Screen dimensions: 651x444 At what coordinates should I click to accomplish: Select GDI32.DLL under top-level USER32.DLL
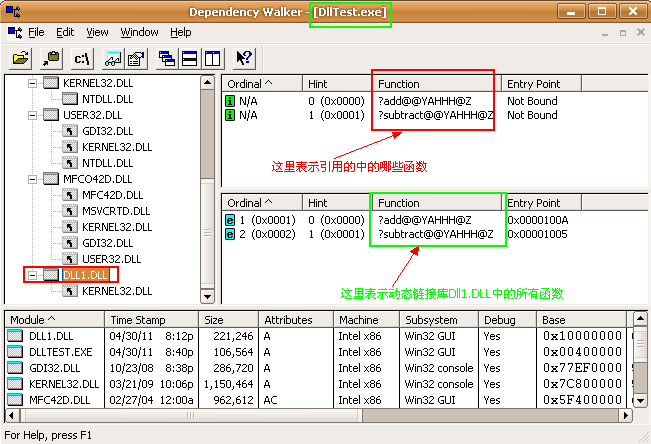108,131
